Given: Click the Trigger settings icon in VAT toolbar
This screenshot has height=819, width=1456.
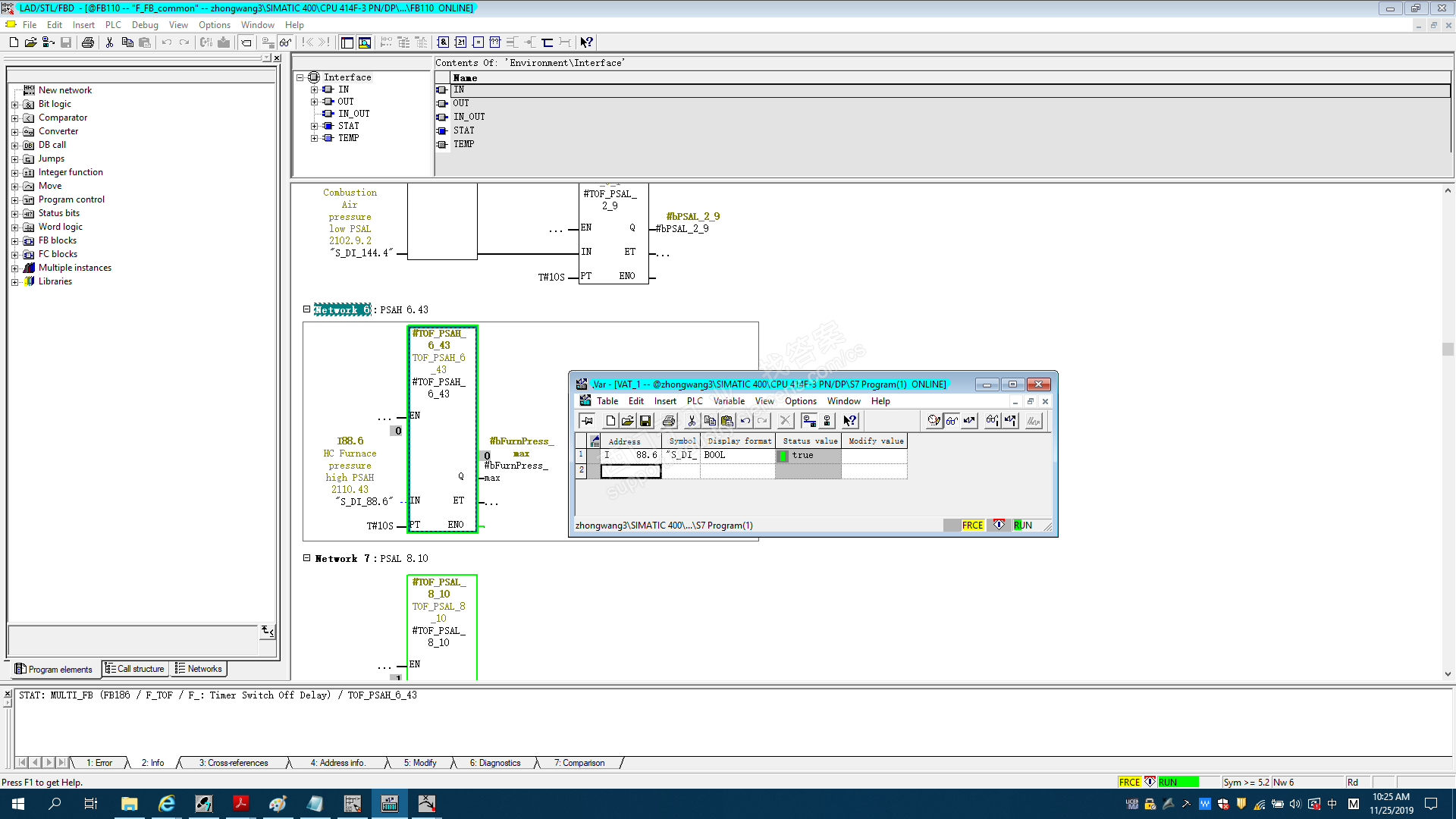Looking at the screenshot, I should [934, 421].
